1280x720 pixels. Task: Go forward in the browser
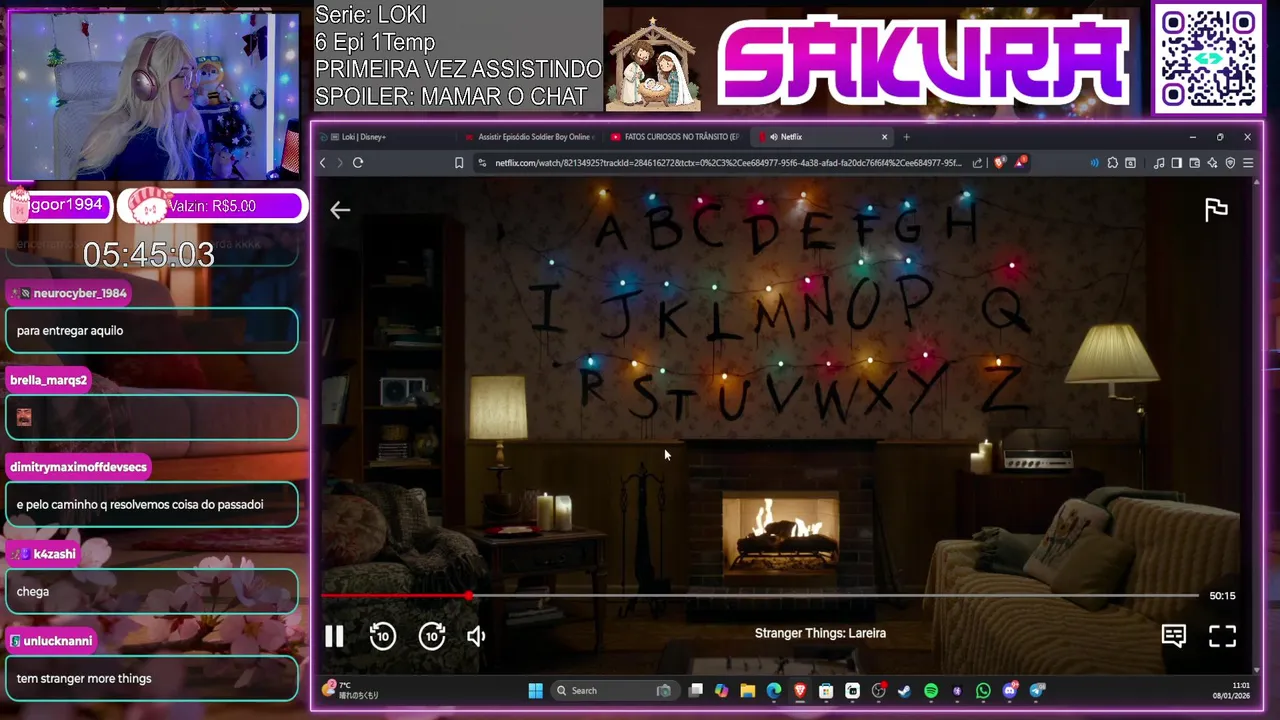click(x=340, y=163)
